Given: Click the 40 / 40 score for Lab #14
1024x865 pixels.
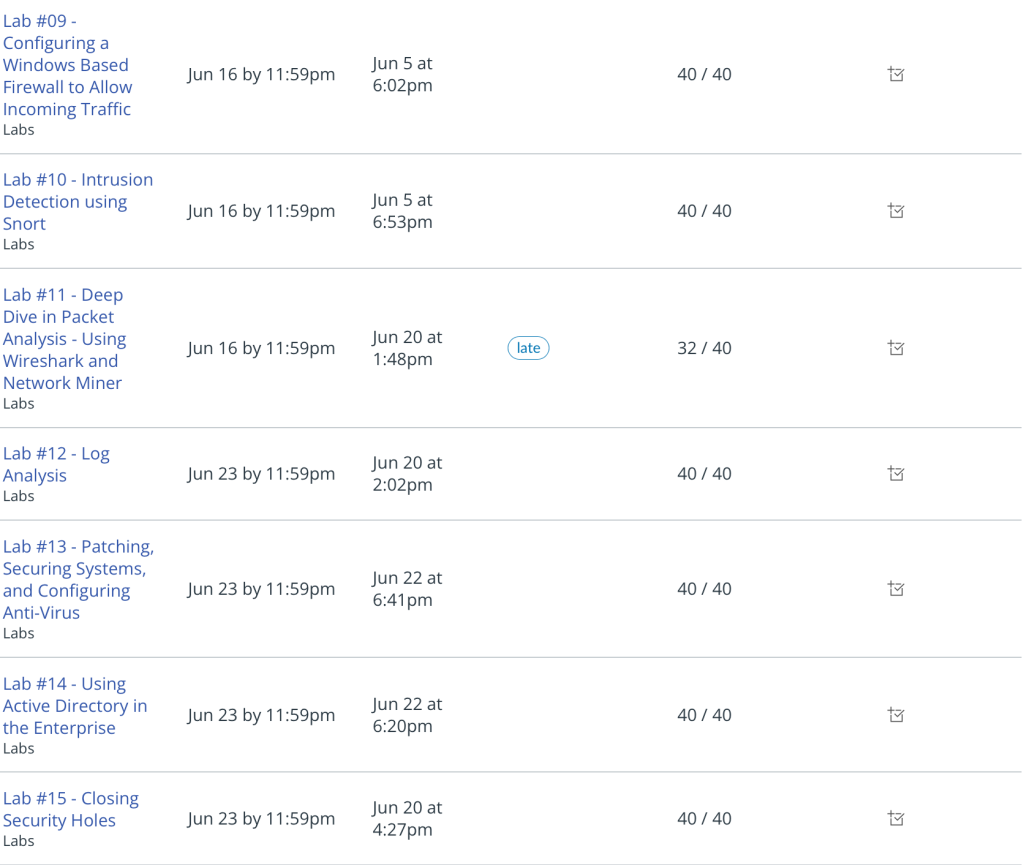Looking at the screenshot, I should pyautogui.click(x=704, y=715).
